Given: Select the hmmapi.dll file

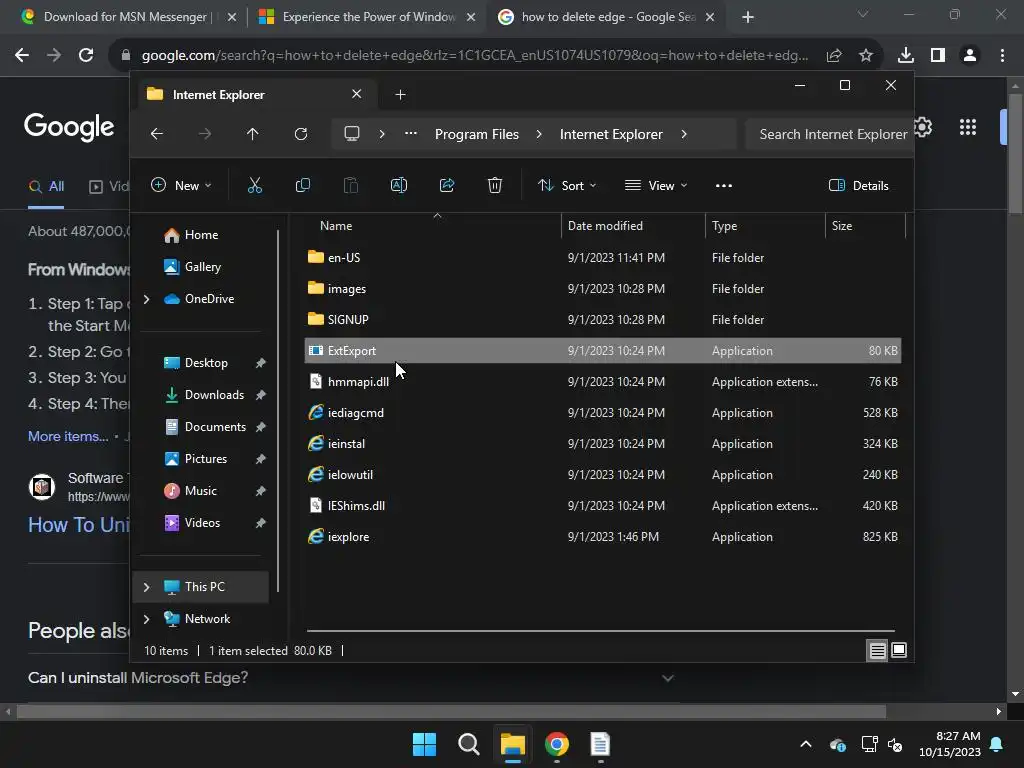Looking at the screenshot, I should coord(603,381).
